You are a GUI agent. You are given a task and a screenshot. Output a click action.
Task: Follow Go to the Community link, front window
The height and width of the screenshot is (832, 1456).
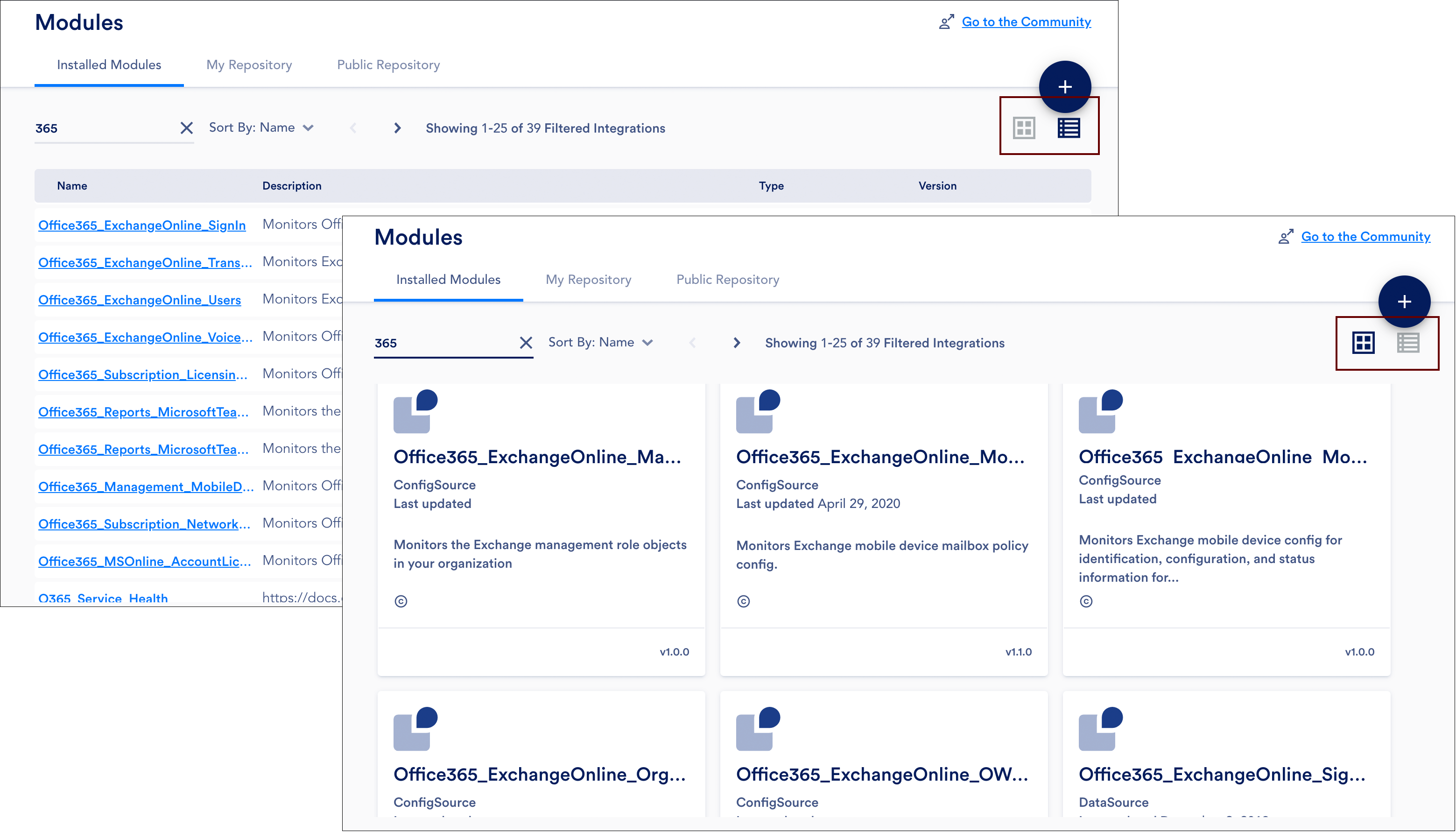(x=1365, y=237)
